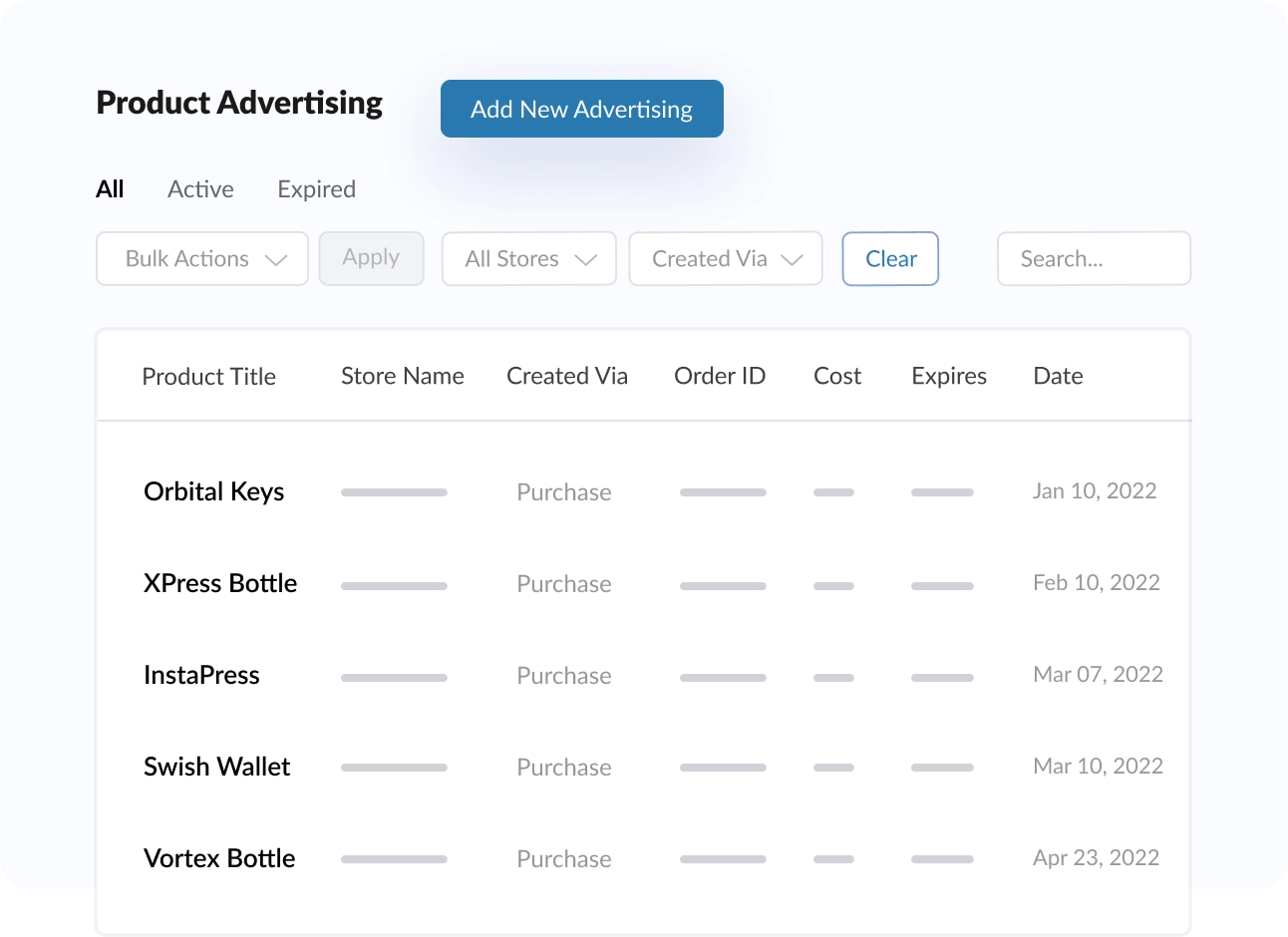Viewport: 1288px width, 937px height.
Task: Click the Product Advertising page heading
Action: 239,104
